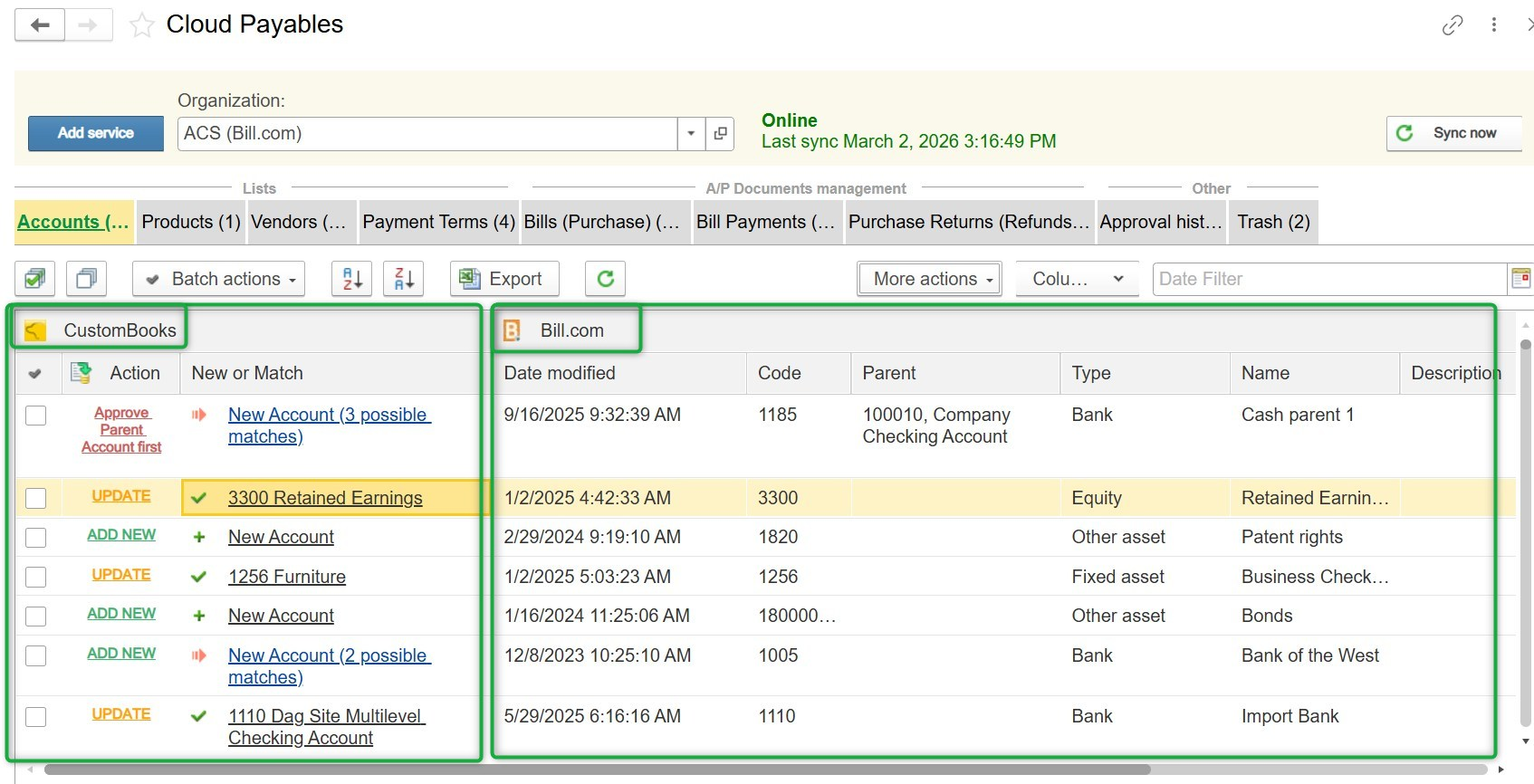Screen dimensions: 1534x784
Task: Copy the page link via chain icon
Action: pos(1452,25)
